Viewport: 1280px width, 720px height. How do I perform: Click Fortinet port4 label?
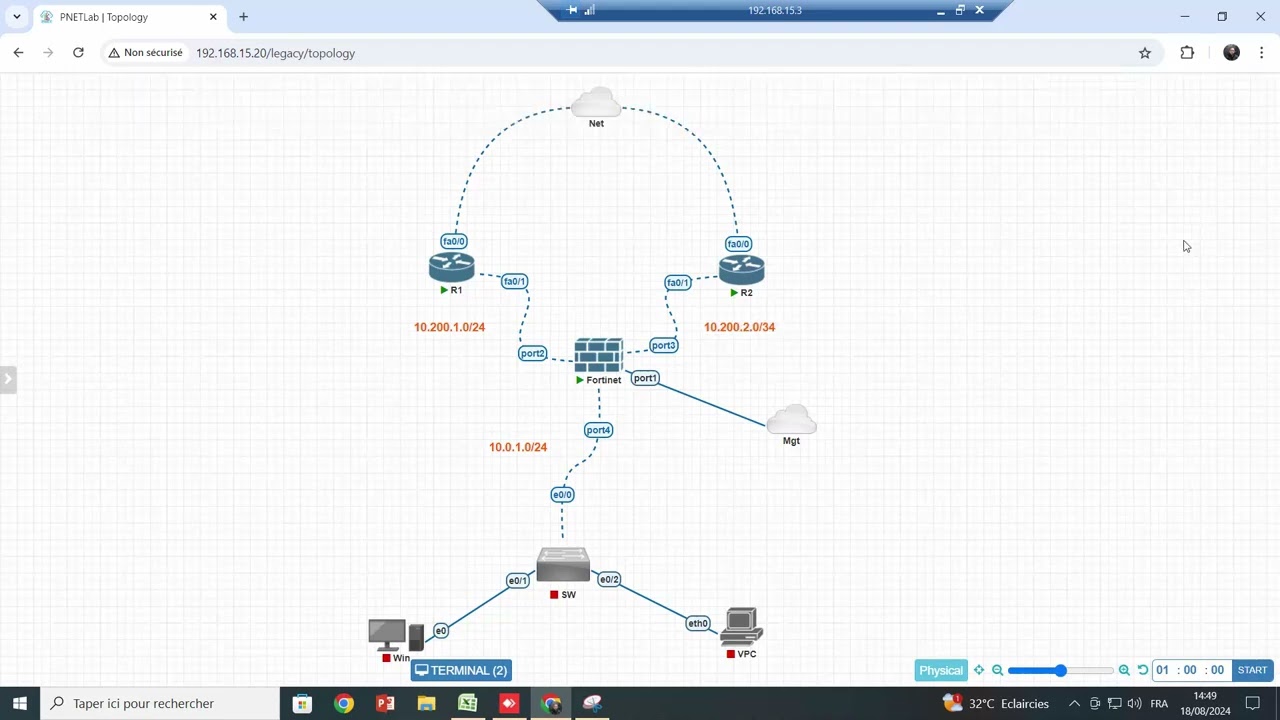coord(598,430)
